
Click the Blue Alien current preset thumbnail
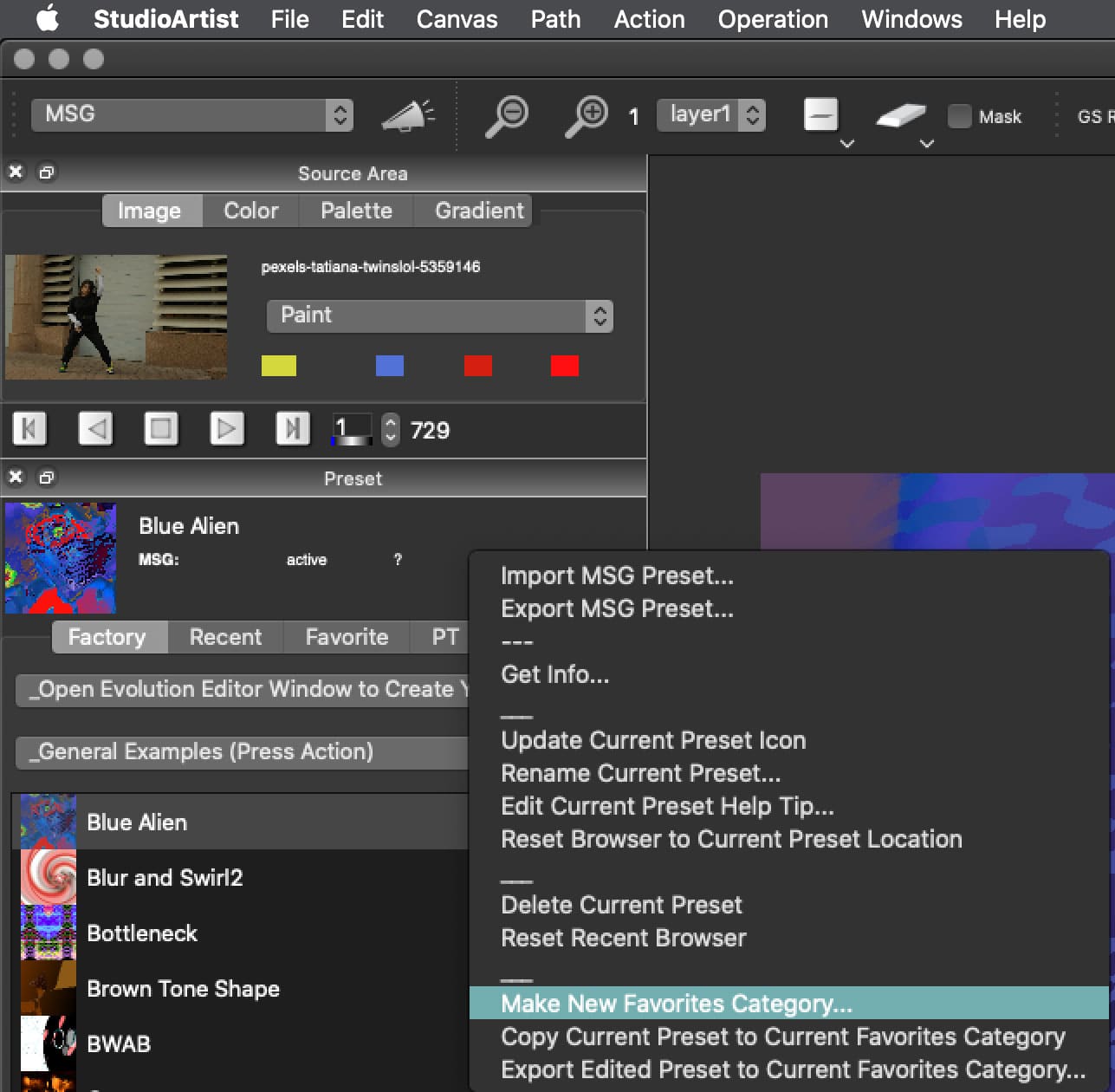pos(61,558)
